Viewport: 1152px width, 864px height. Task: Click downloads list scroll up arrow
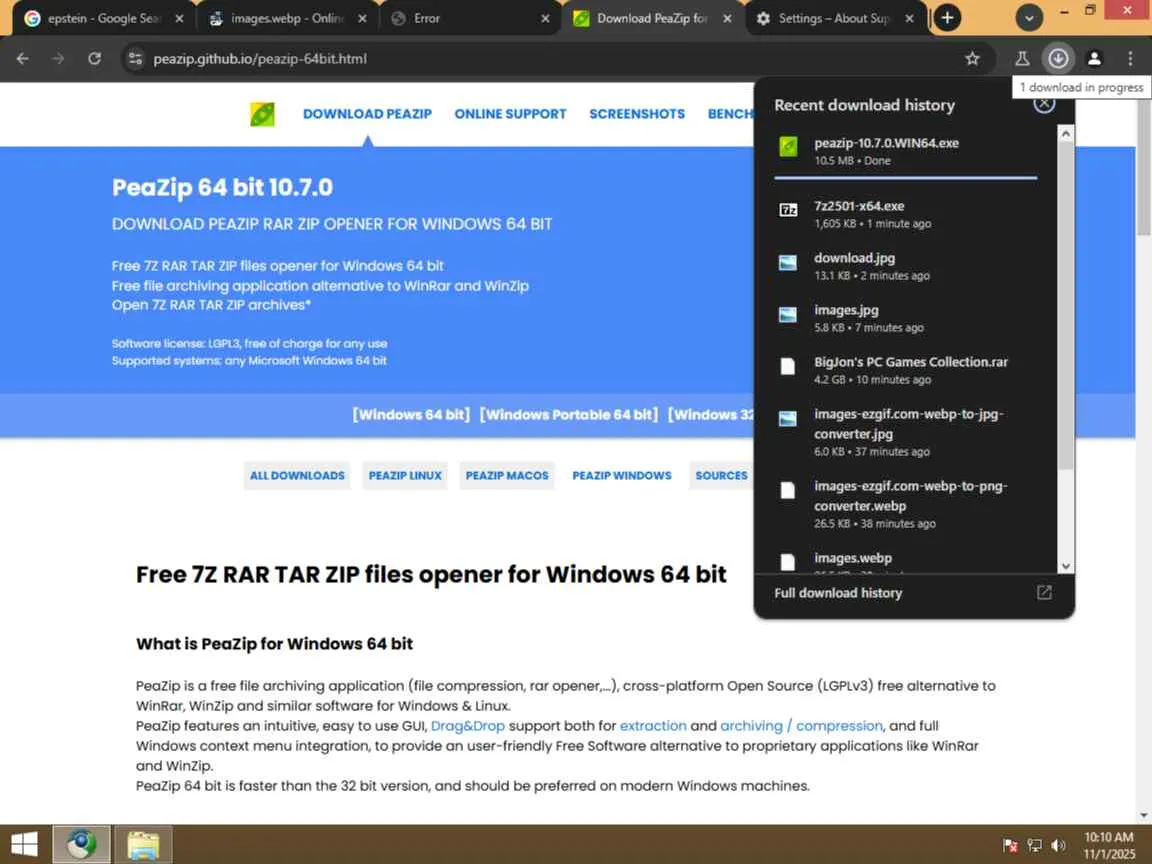tap(1065, 134)
